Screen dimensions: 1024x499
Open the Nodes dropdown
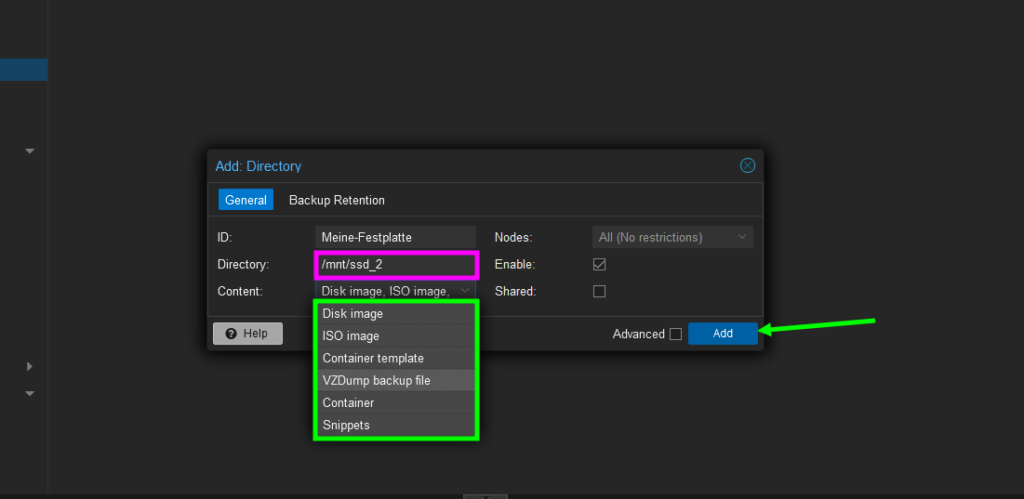[671, 238]
